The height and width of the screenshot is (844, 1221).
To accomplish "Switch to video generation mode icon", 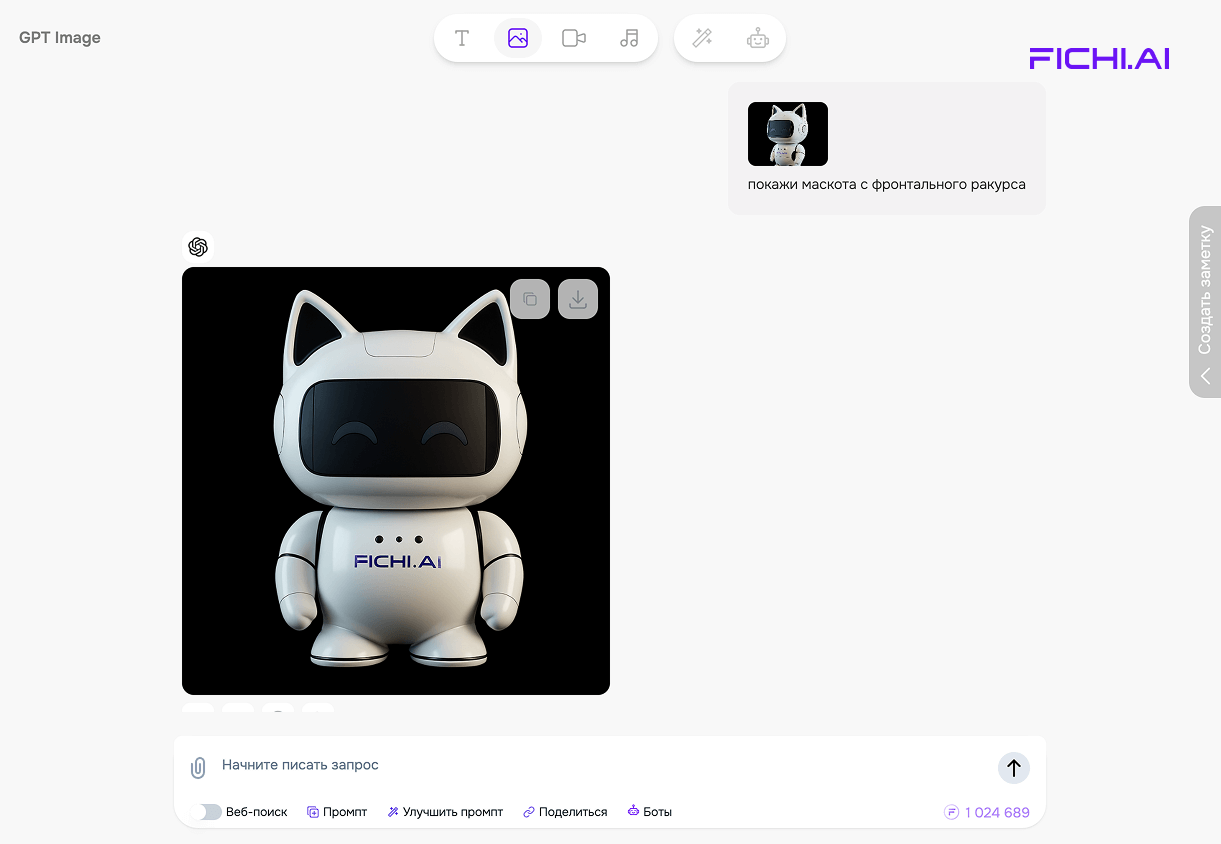I will pyautogui.click(x=574, y=38).
